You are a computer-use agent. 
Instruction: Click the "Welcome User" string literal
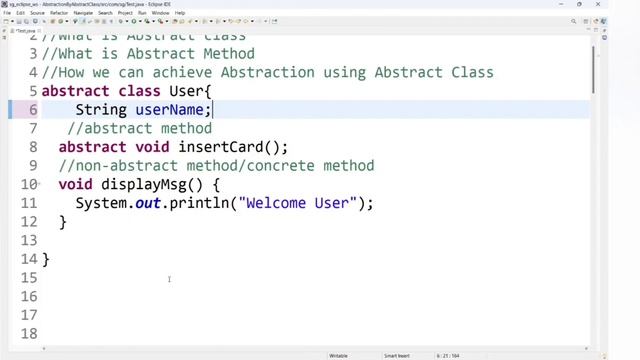tap(298, 203)
